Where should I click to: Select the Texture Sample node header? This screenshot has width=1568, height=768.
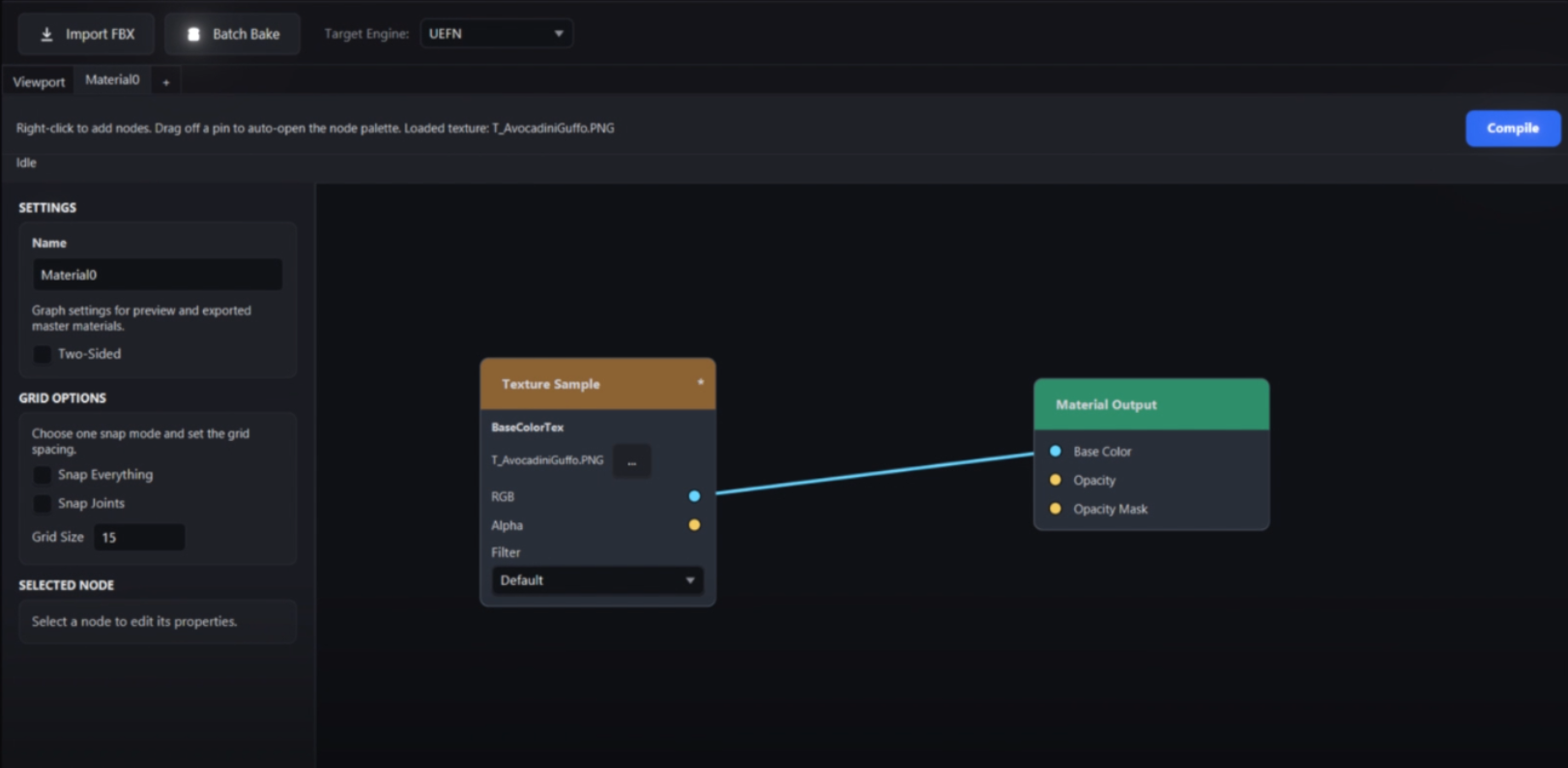point(597,384)
